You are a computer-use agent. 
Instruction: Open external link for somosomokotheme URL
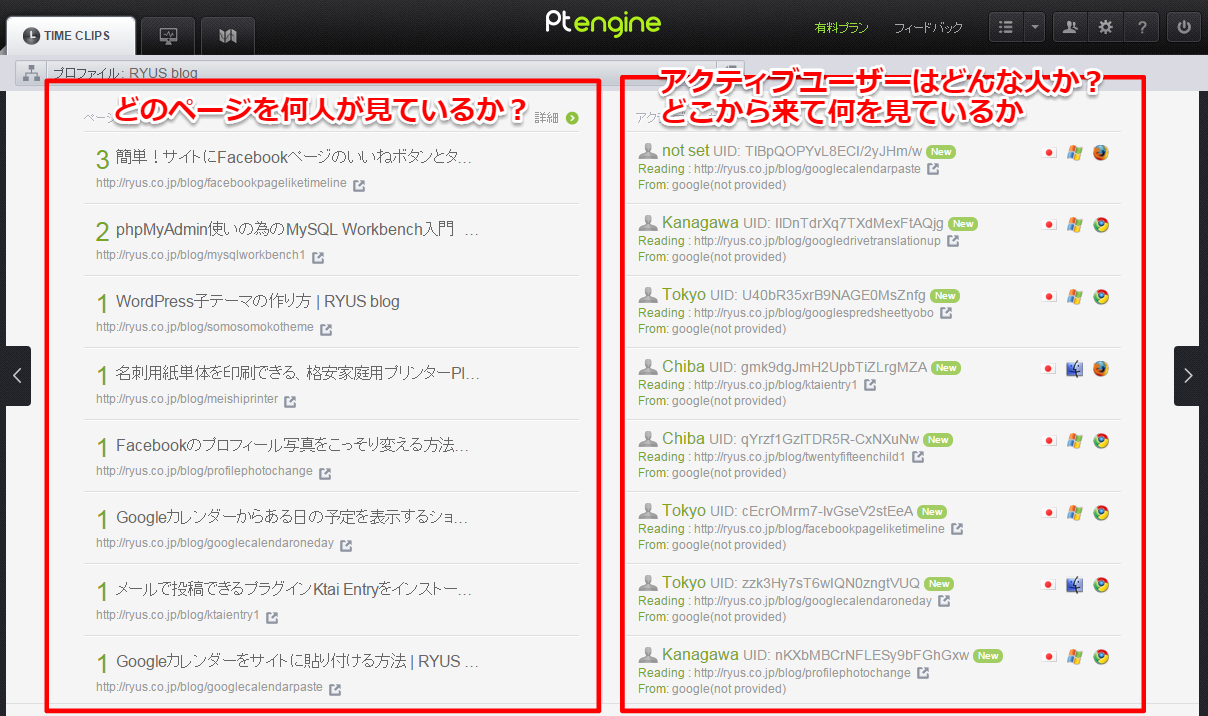point(326,329)
